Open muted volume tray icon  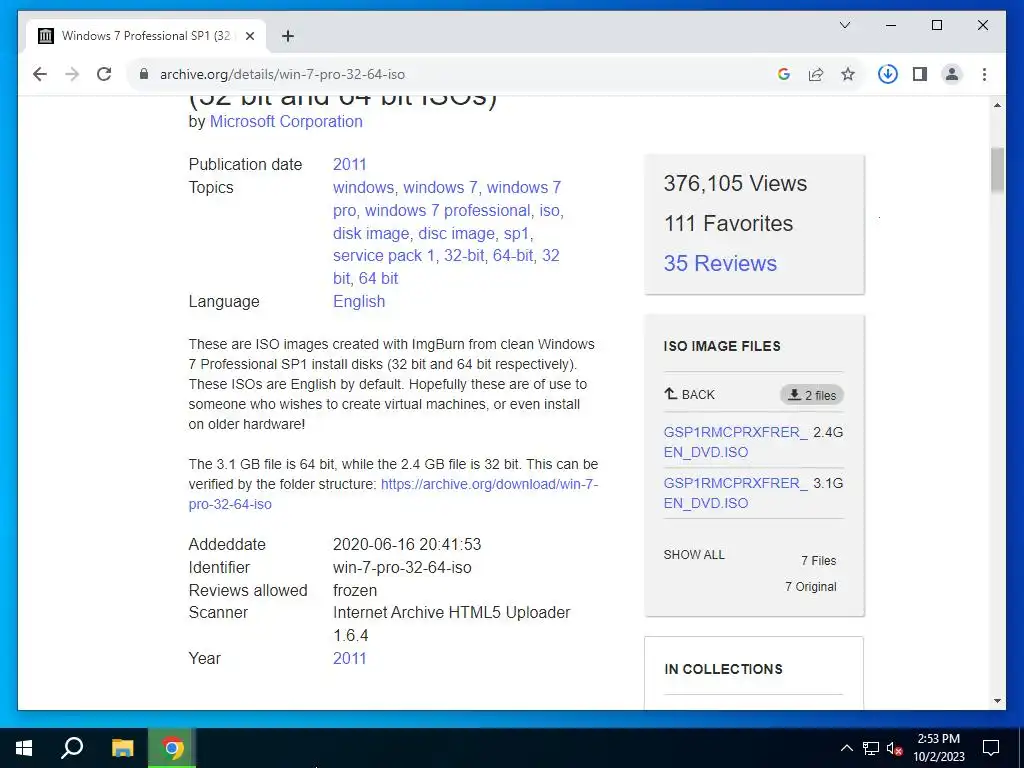(x=894, y=748)
